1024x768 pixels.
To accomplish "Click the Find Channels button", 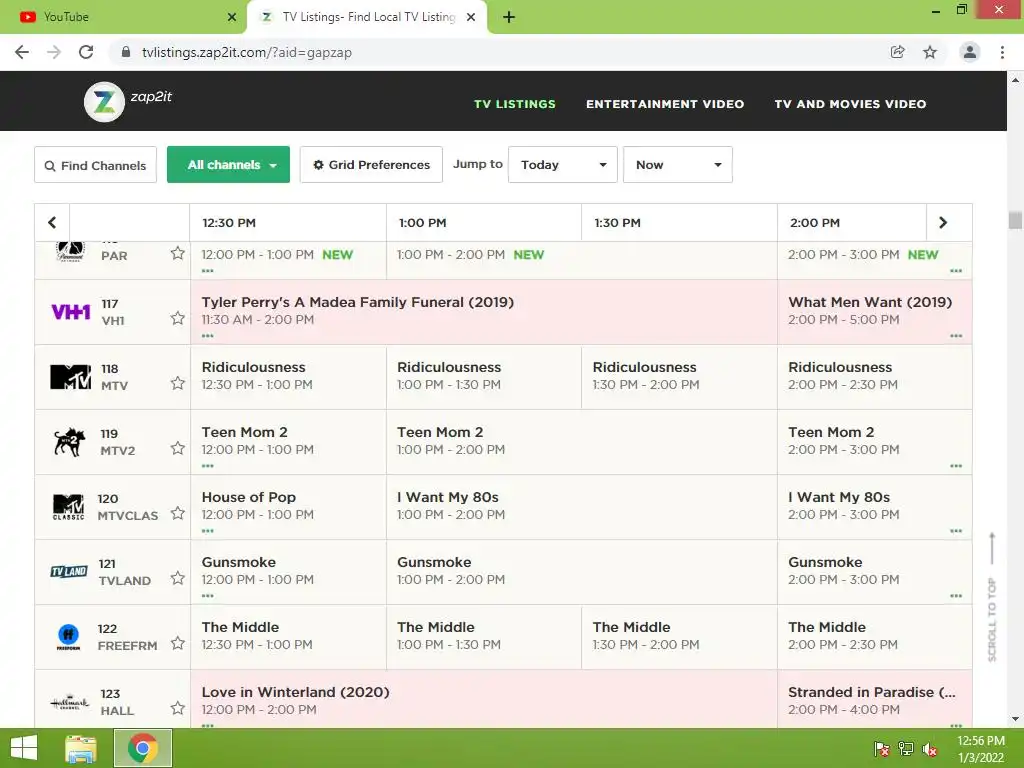I will click(95, 165).
